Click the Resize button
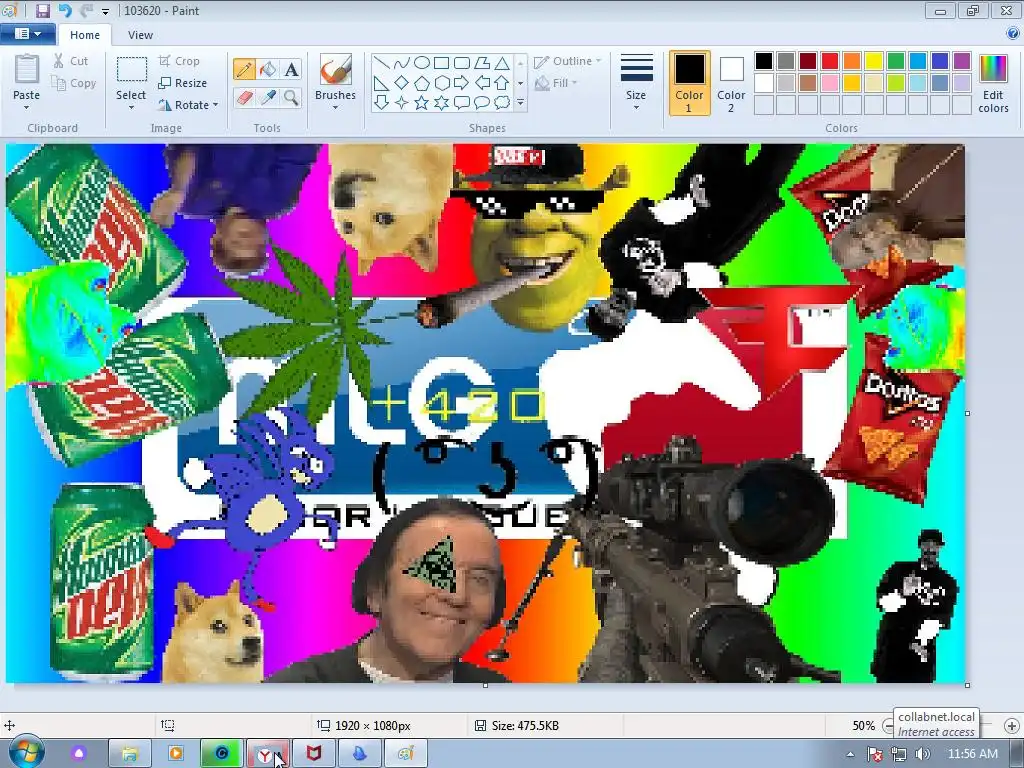The width and height of the screenshot is (1024, 768). pos(182,84)
